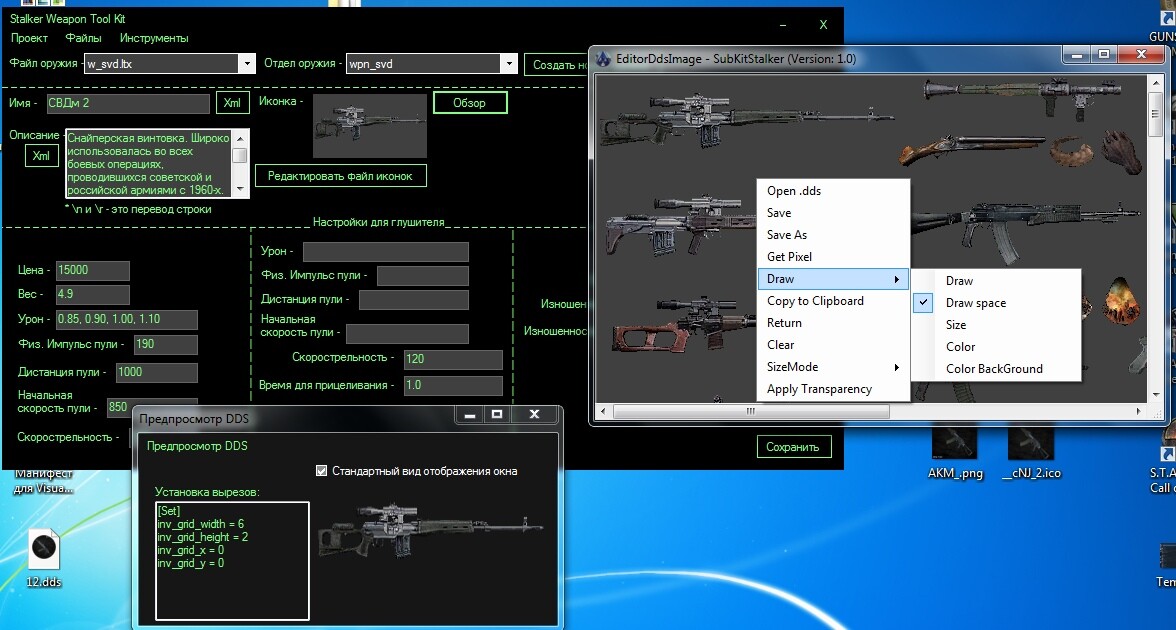Expand the Файл оружия w_svd.ltx dropdown
This screenshot has width=1176, height=630.
click(x=247, y=64)
